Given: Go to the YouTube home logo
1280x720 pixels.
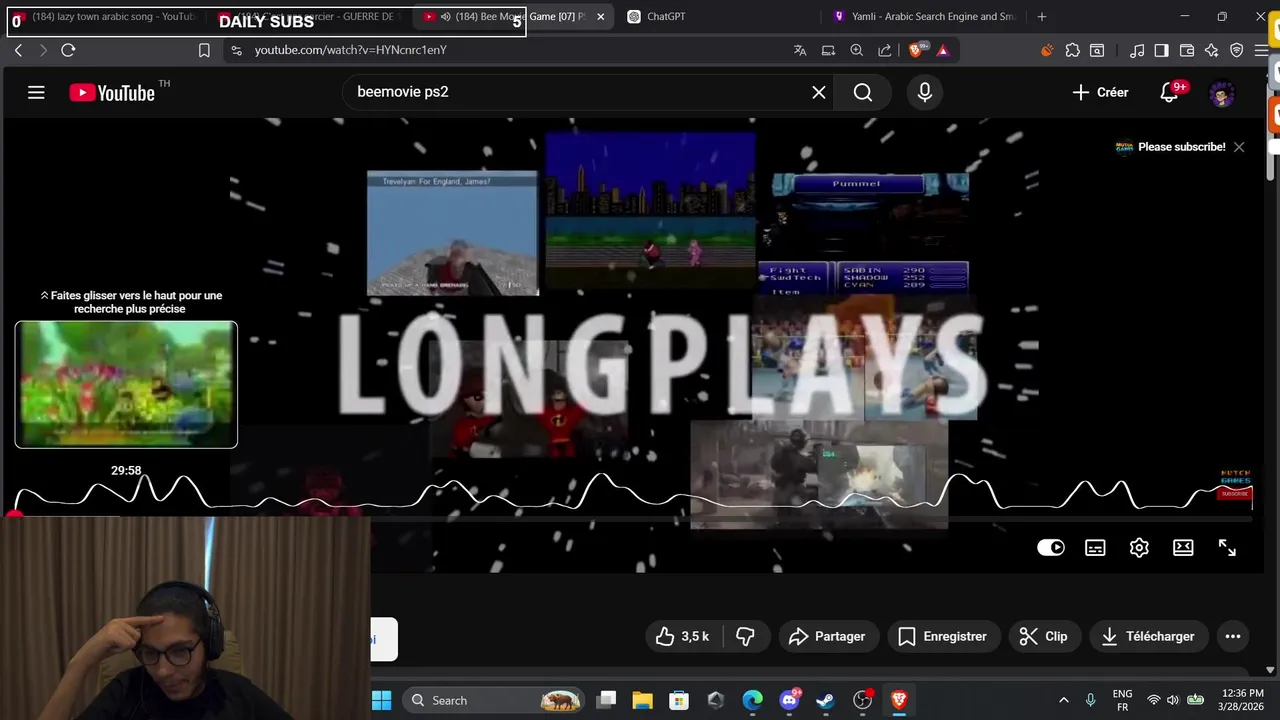Looking at the screenshot, I should 112,93.
